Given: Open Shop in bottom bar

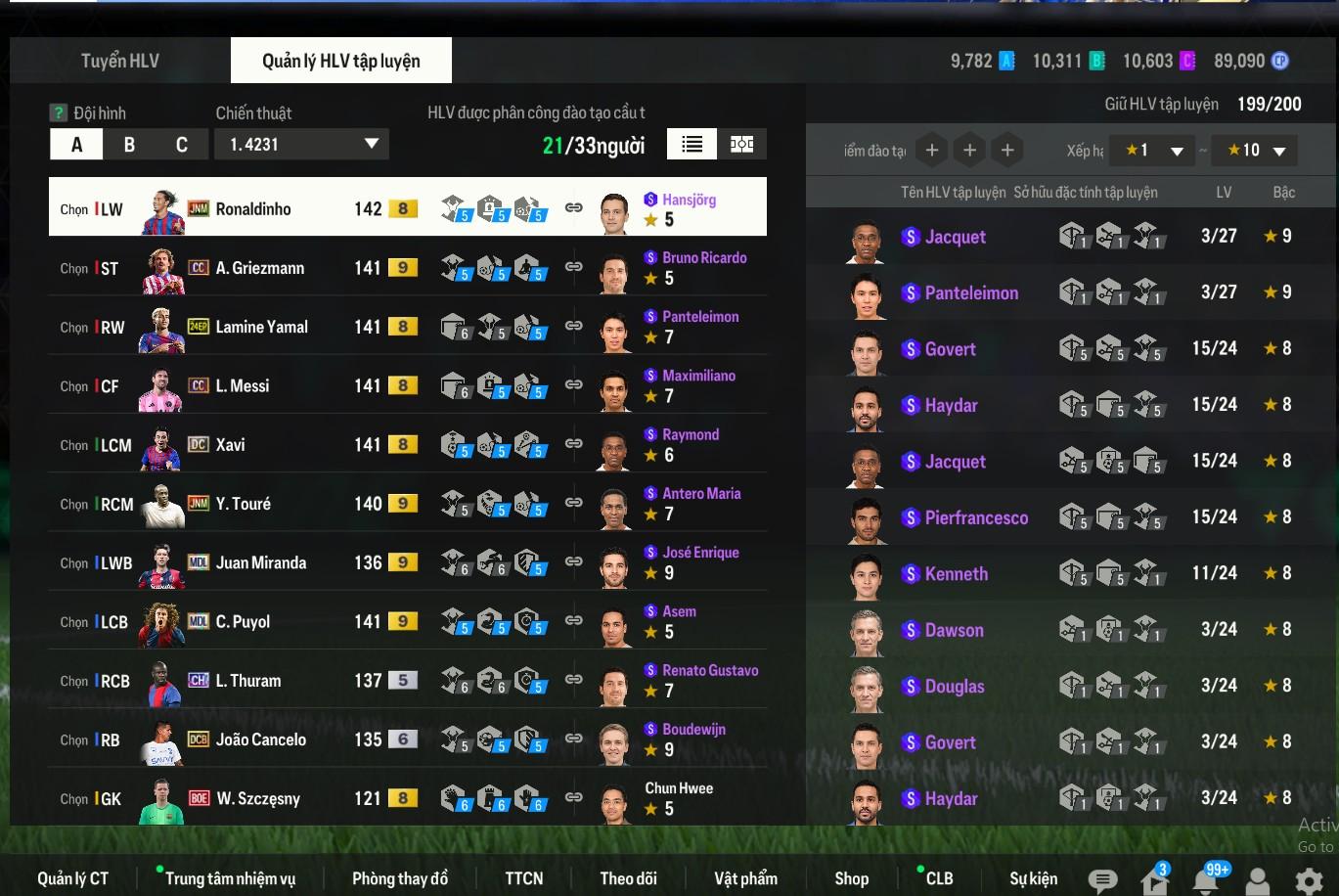Looking at the screenshot, I should tap(851, 878).
